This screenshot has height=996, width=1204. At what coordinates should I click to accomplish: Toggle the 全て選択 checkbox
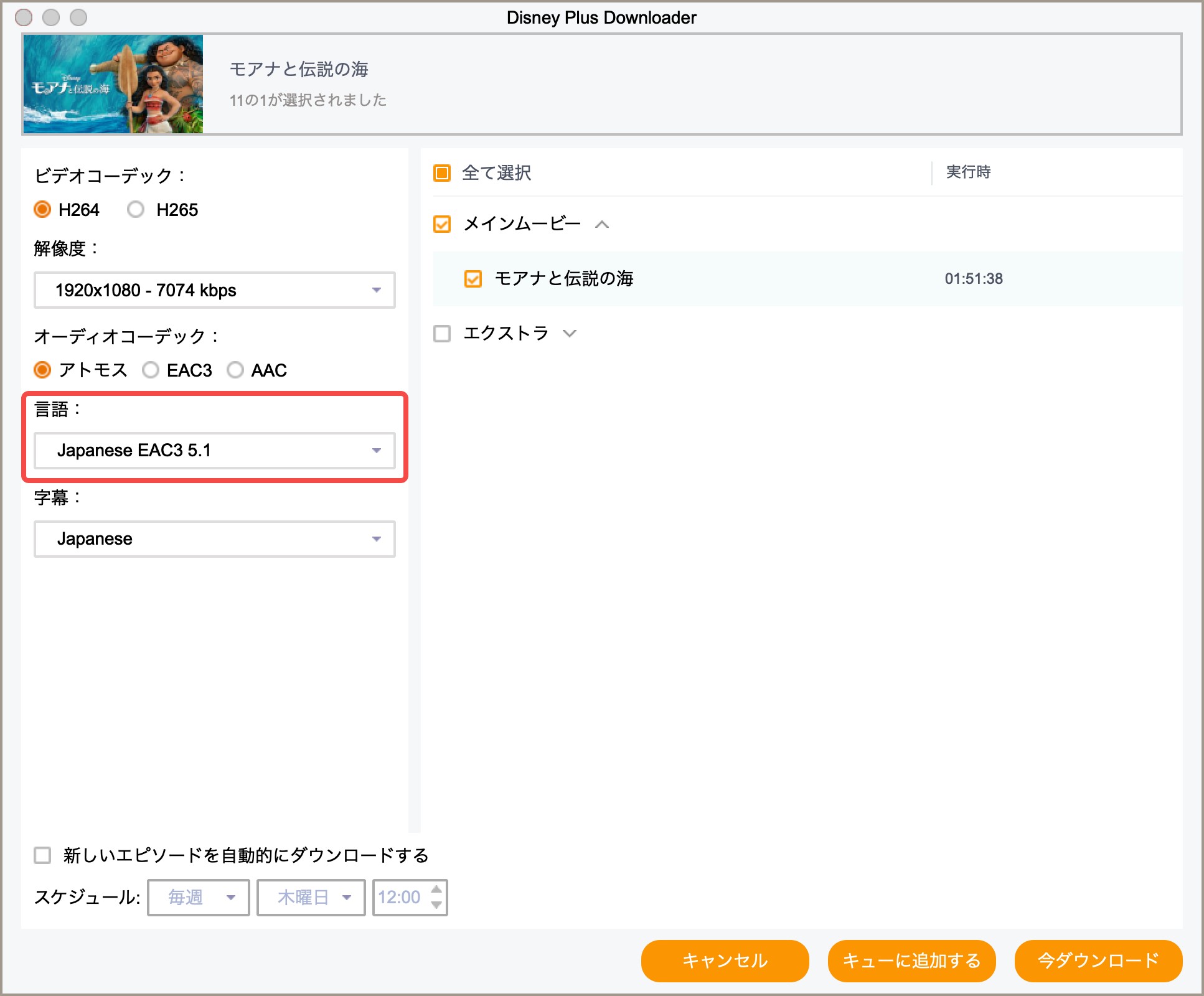442,173
